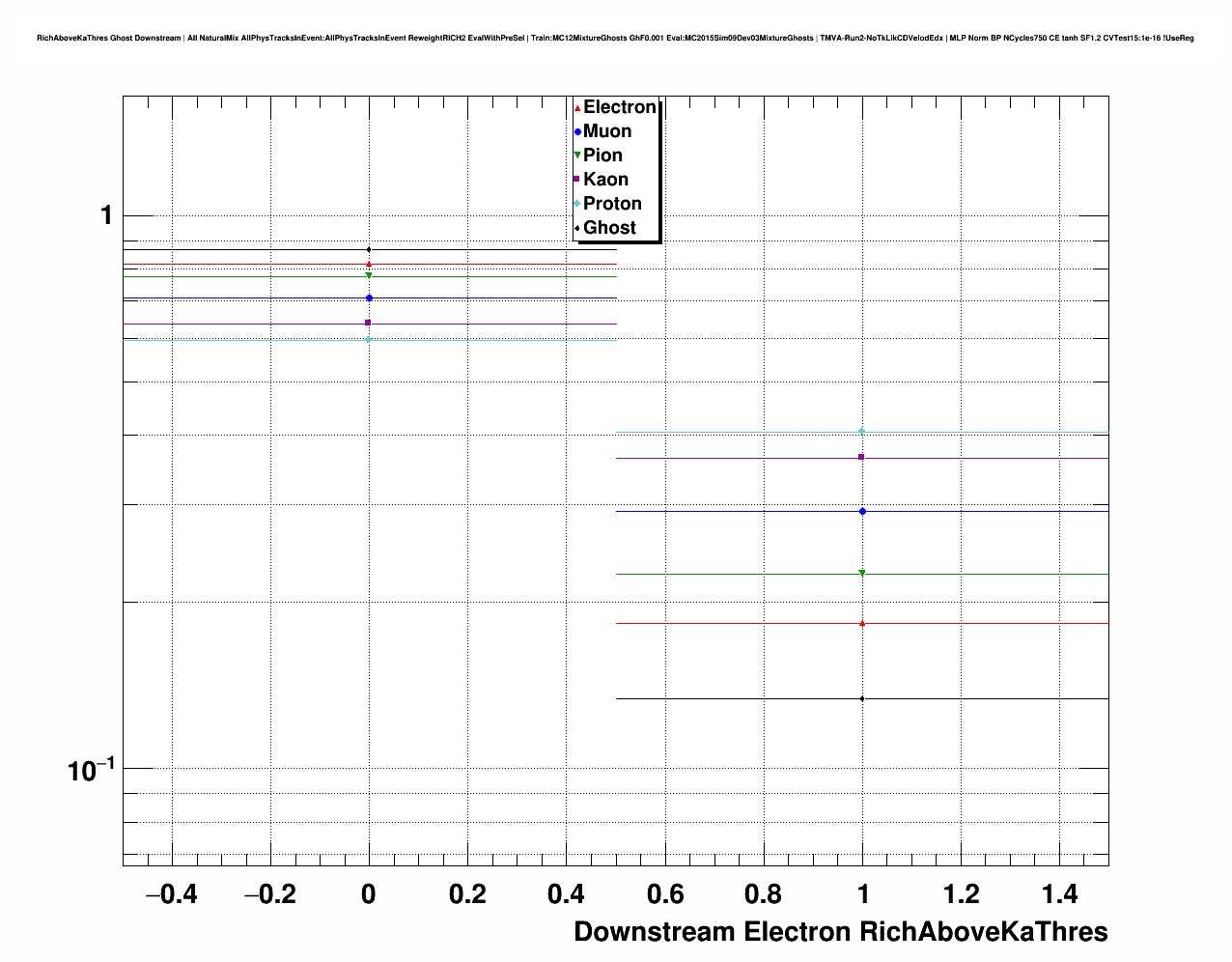The width and height of the screenshot is (1232, 962).
Task: Pick the cyan Proton data point at x=1
Action: pos(862,431)
